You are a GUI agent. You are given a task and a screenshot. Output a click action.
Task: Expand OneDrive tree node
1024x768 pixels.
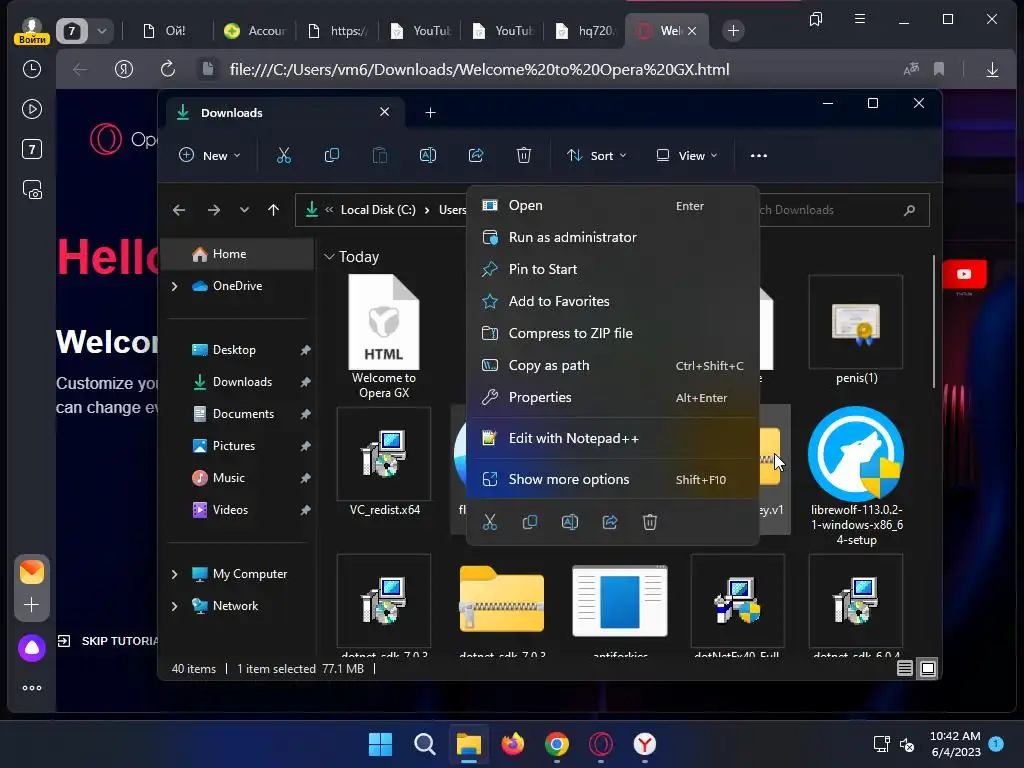pos(174,286)
